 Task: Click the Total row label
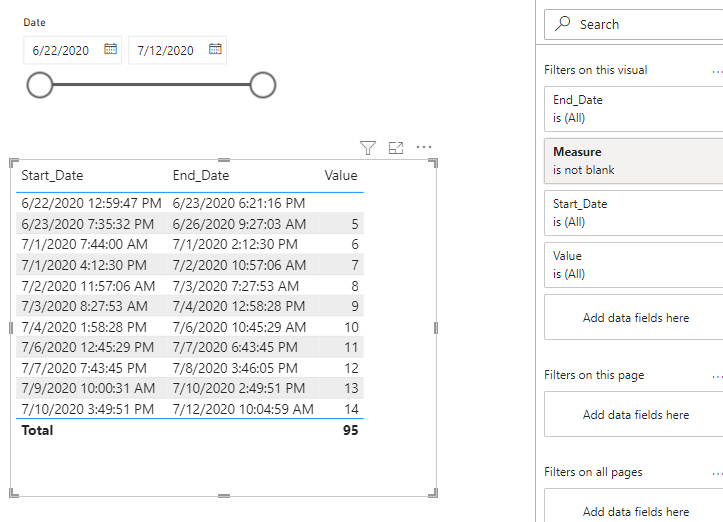(x=37, y=430)
